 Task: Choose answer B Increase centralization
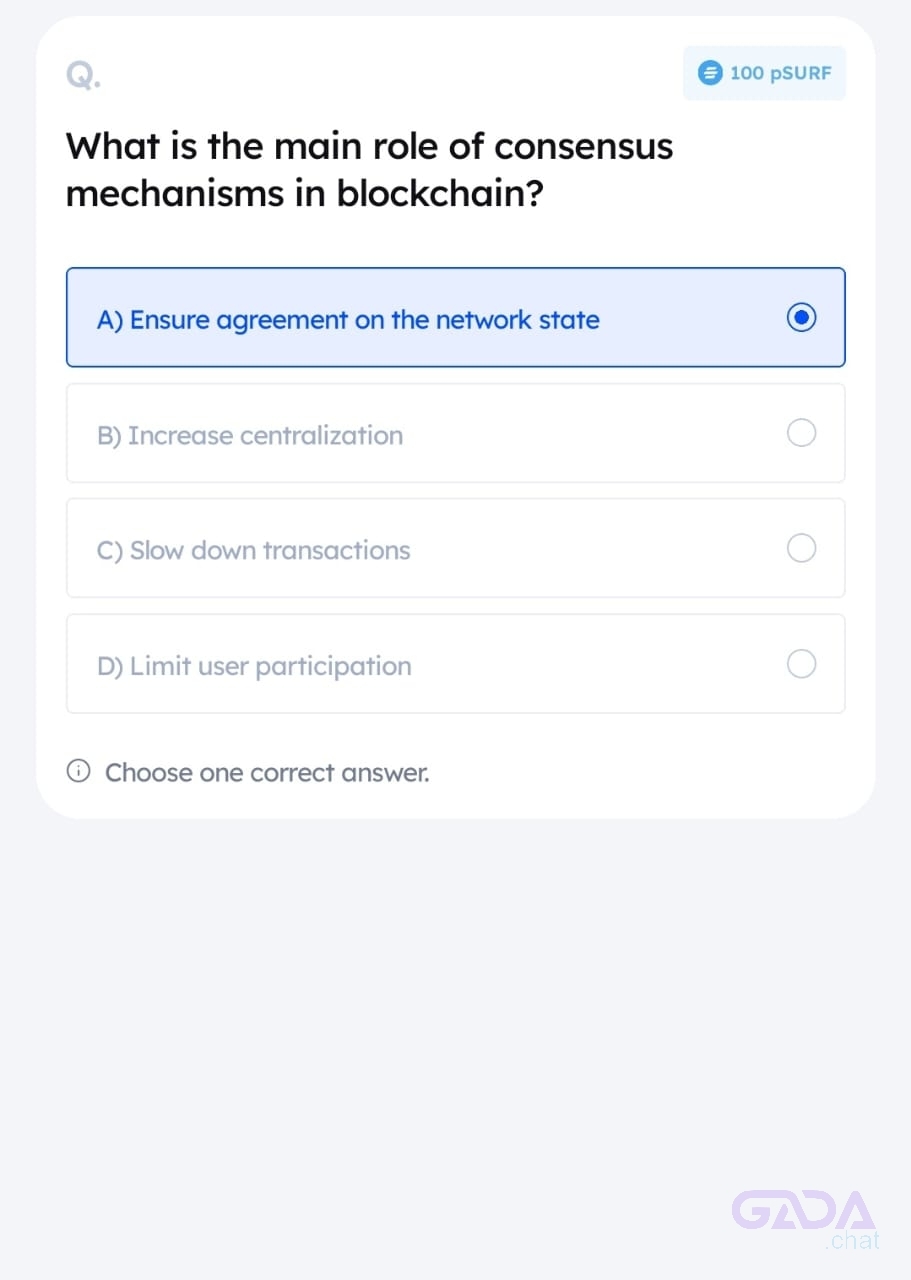[x=456, y=433]
